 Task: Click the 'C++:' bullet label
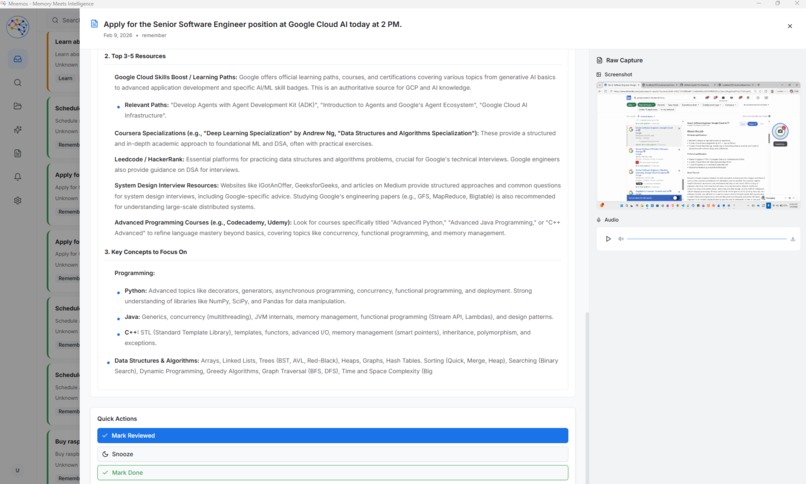tap(132, 332)
